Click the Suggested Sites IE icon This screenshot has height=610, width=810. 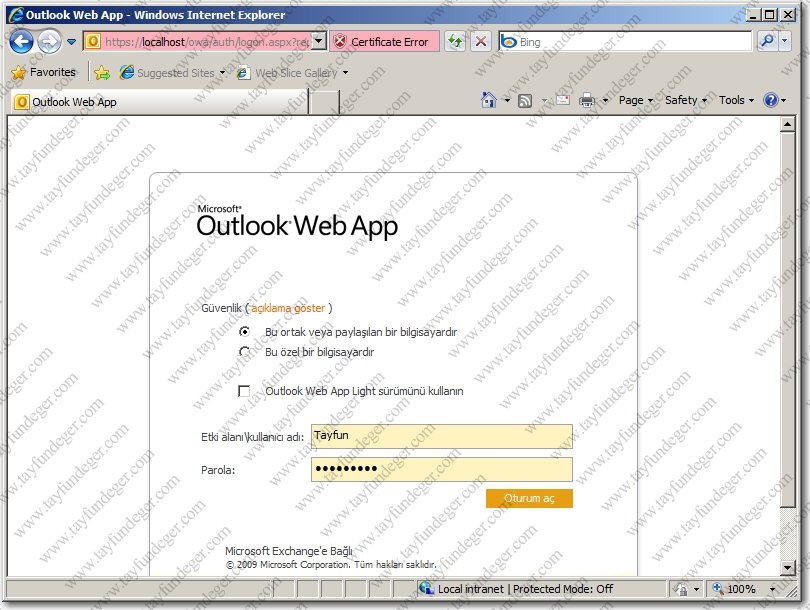coord(127,73)
